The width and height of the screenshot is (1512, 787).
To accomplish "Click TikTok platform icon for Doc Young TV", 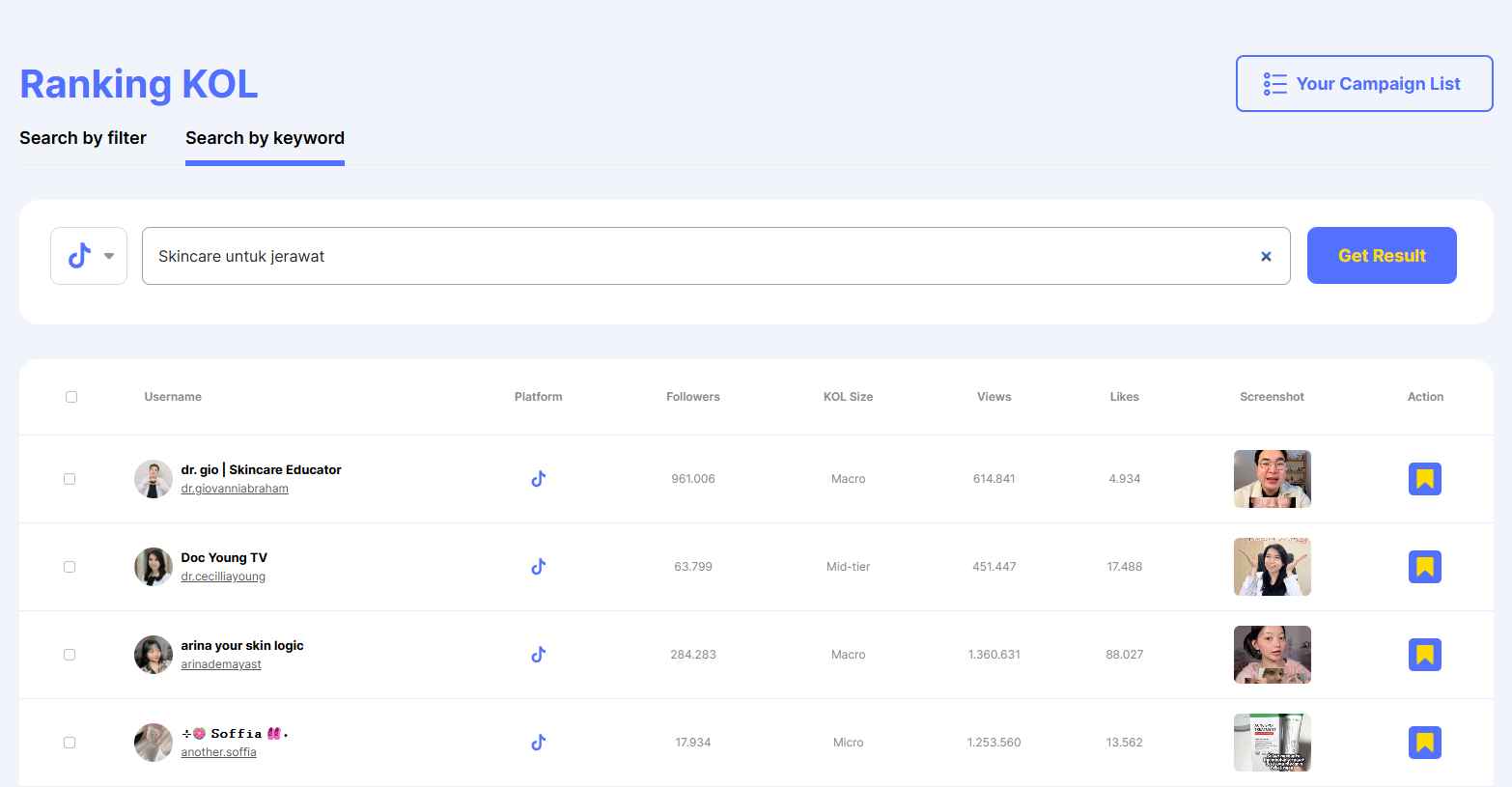I will pyautogui.click(x=539, y=567).
